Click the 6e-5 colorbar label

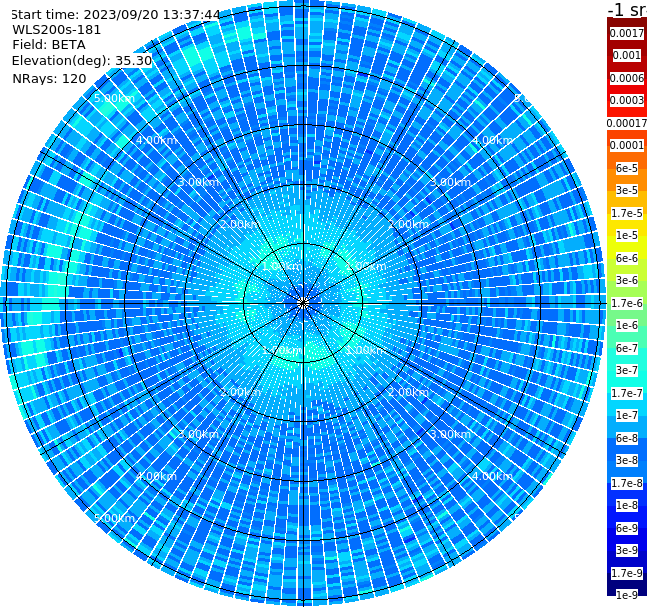(627, 168)
